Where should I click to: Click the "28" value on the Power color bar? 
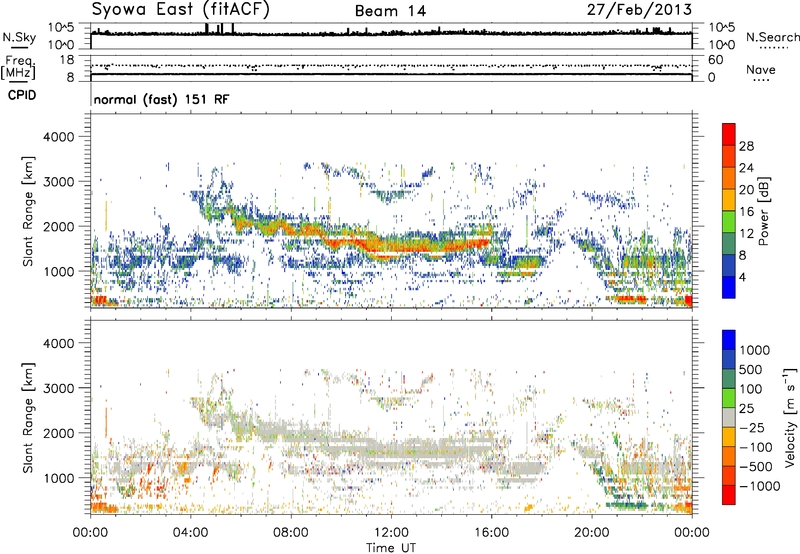[x=746, y=146]
